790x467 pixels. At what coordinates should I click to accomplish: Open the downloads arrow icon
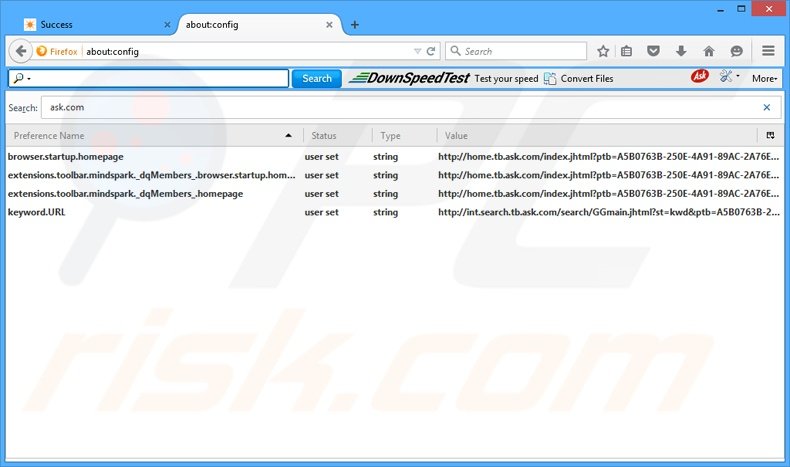click(x=681, y=51)
